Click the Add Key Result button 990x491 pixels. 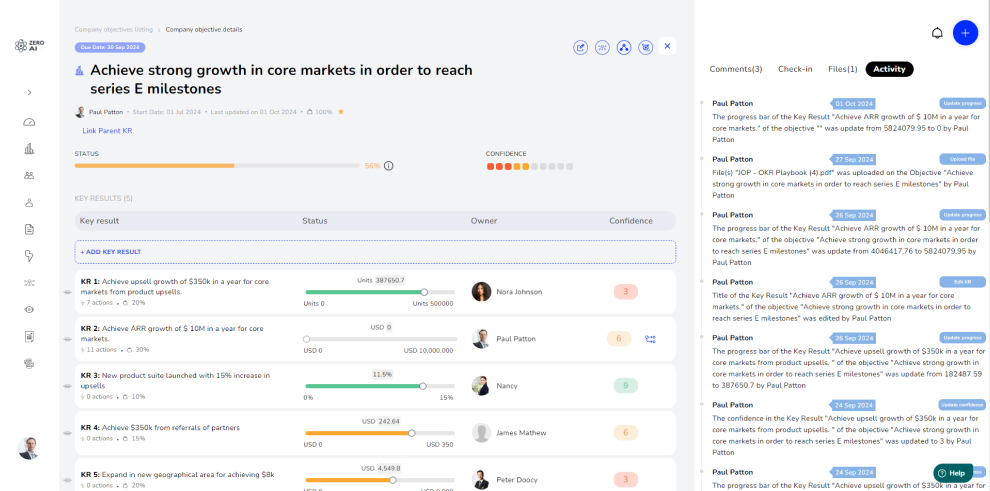111,252
